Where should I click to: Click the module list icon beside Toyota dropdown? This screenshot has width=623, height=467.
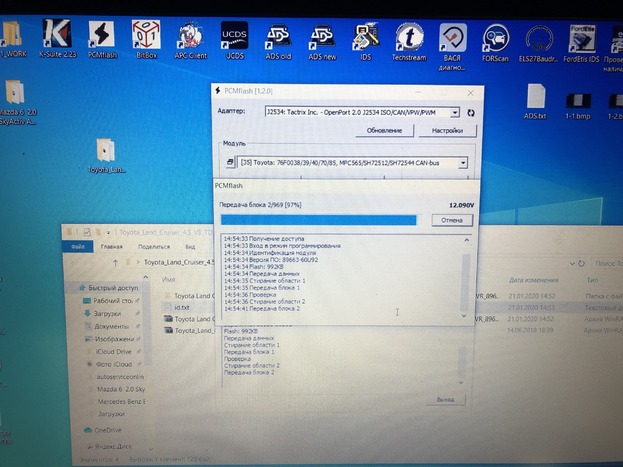(x=230, y=162)
